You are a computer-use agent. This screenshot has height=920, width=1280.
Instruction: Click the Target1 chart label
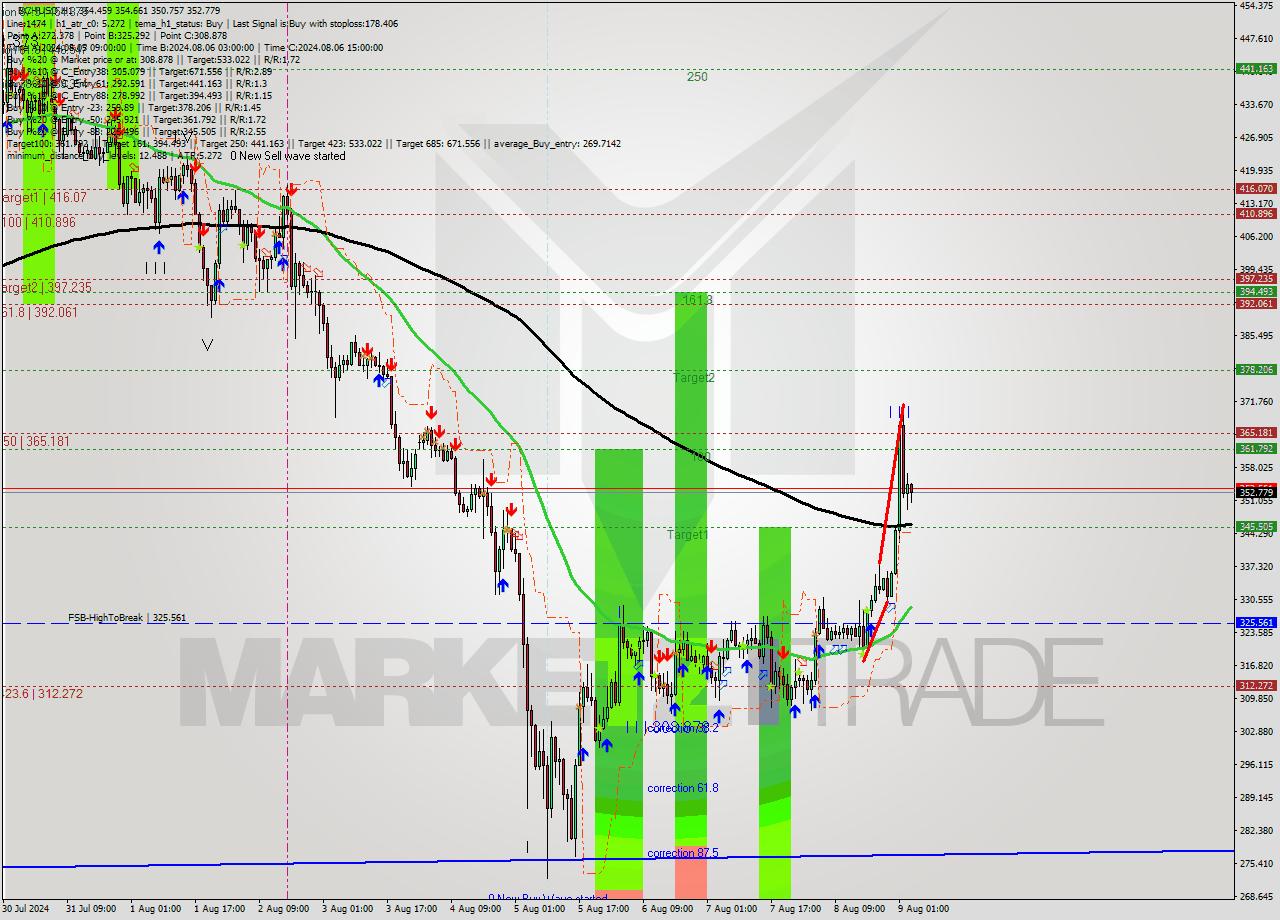tap(688, 535)
